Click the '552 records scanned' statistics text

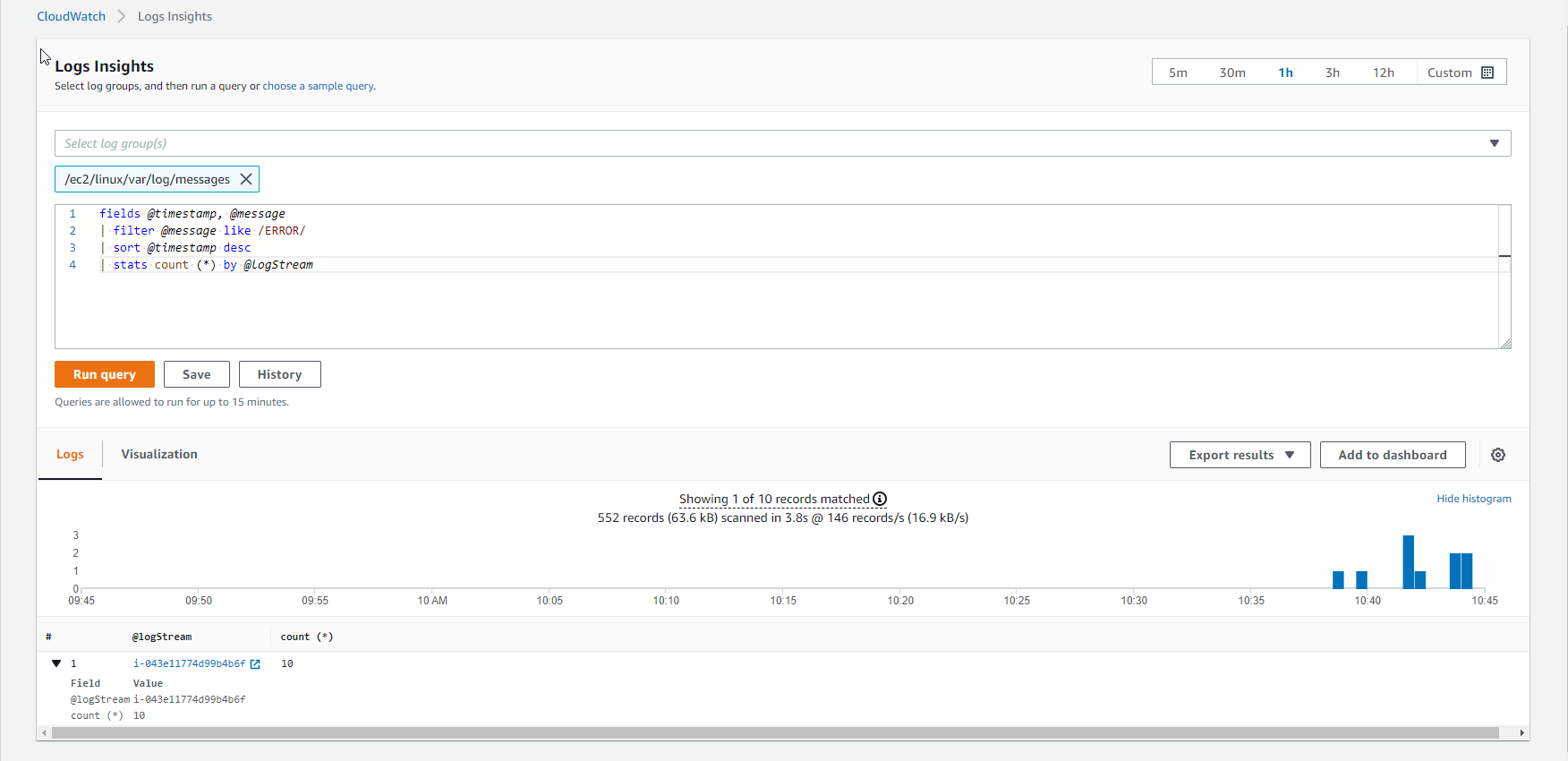(783, 517)
